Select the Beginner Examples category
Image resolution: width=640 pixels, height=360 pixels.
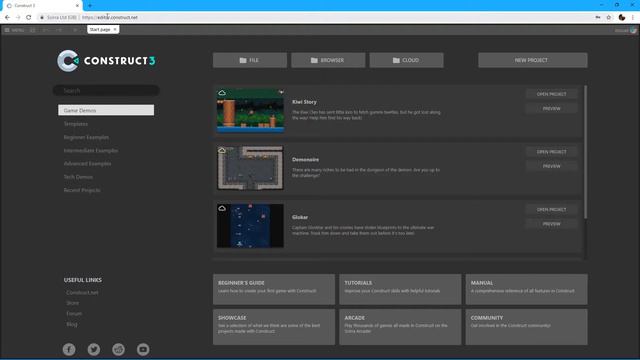point(86,137)
